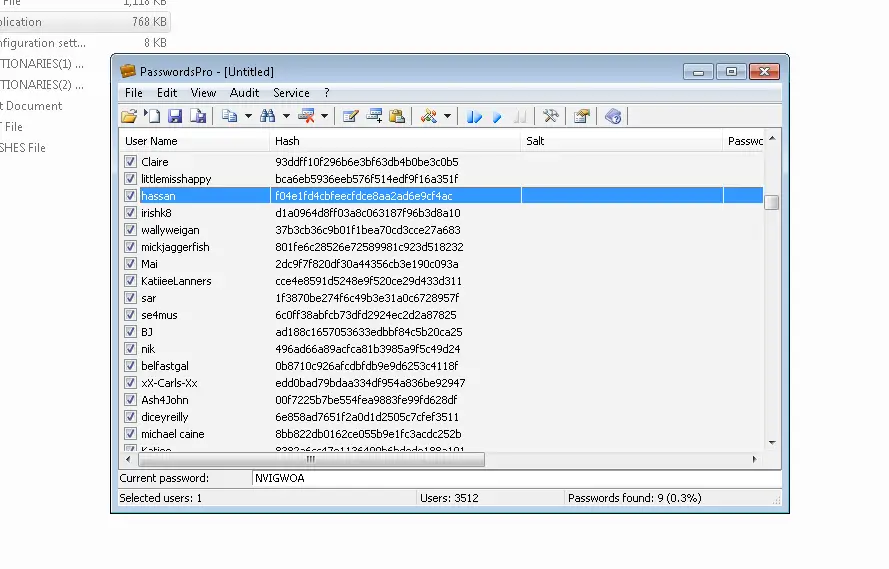Open the Edit menu
The image size is (889, 569).
coord(167,93)
